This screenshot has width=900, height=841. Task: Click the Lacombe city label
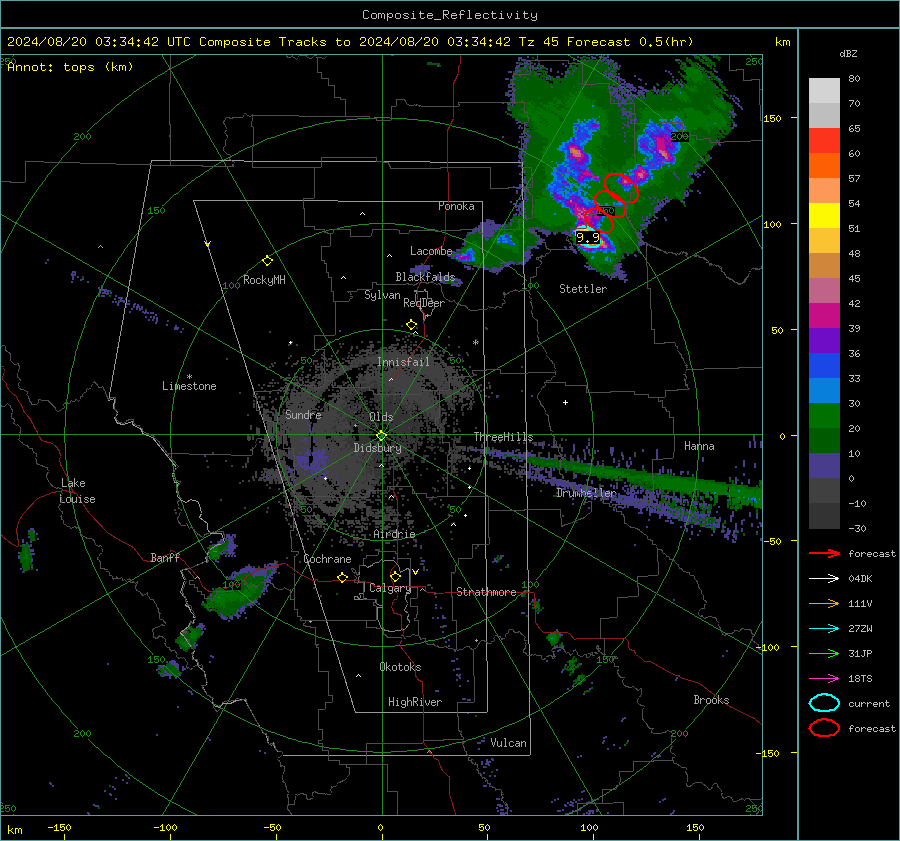click(431, 251)
